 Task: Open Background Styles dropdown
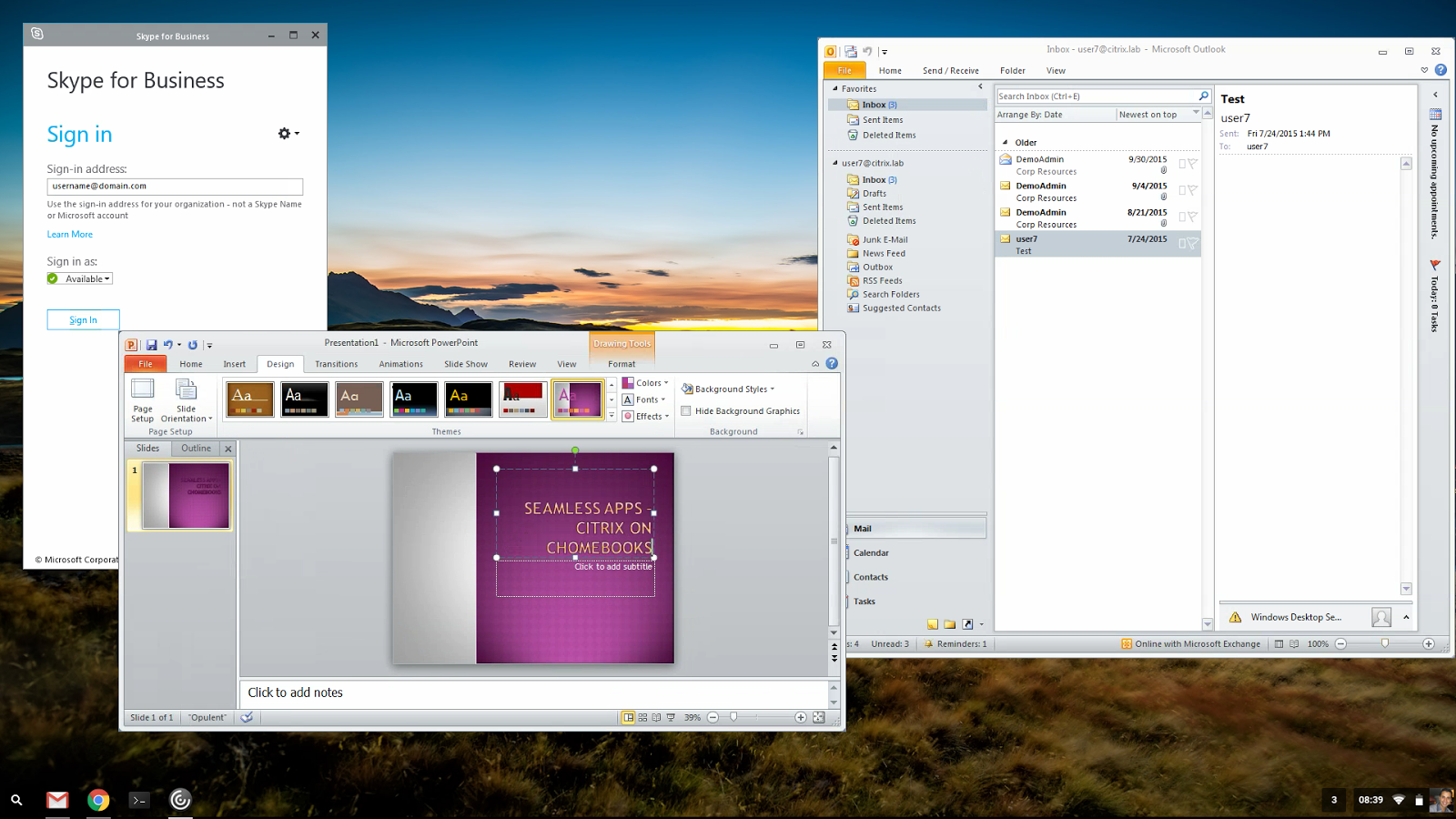(728, 389)
